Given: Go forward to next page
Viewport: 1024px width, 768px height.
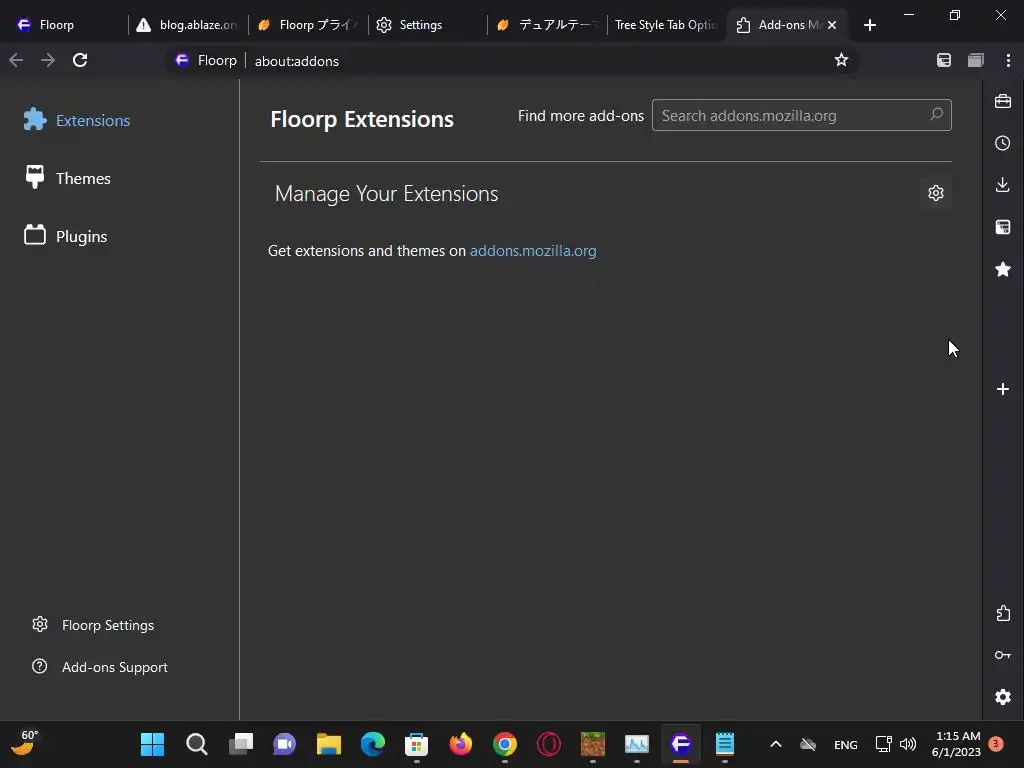Looking at the screenshot, I should [x=48, y=61].
